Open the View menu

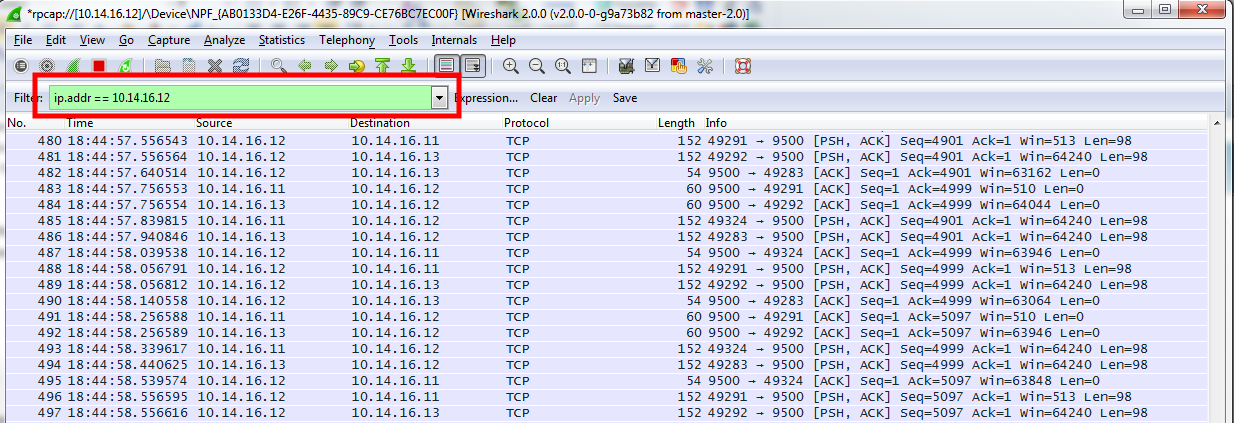pos(92,40)
